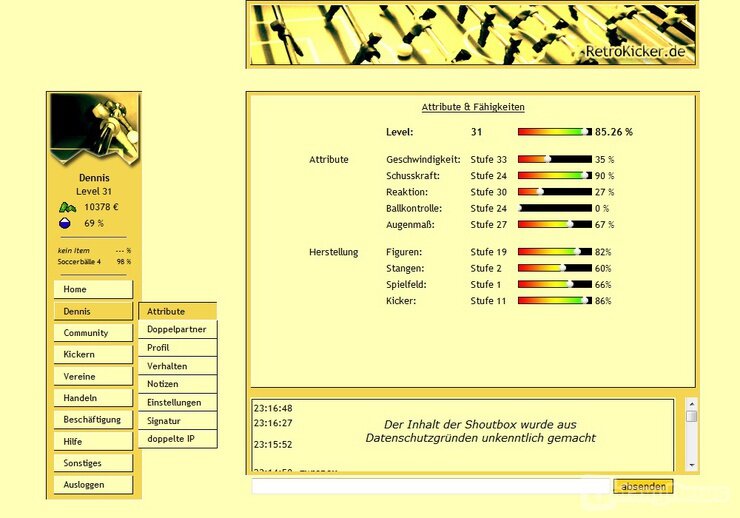Click the shoutbox timestamp 23:16:48
Viewport: 740px width, 518px height.
(273, 408)
